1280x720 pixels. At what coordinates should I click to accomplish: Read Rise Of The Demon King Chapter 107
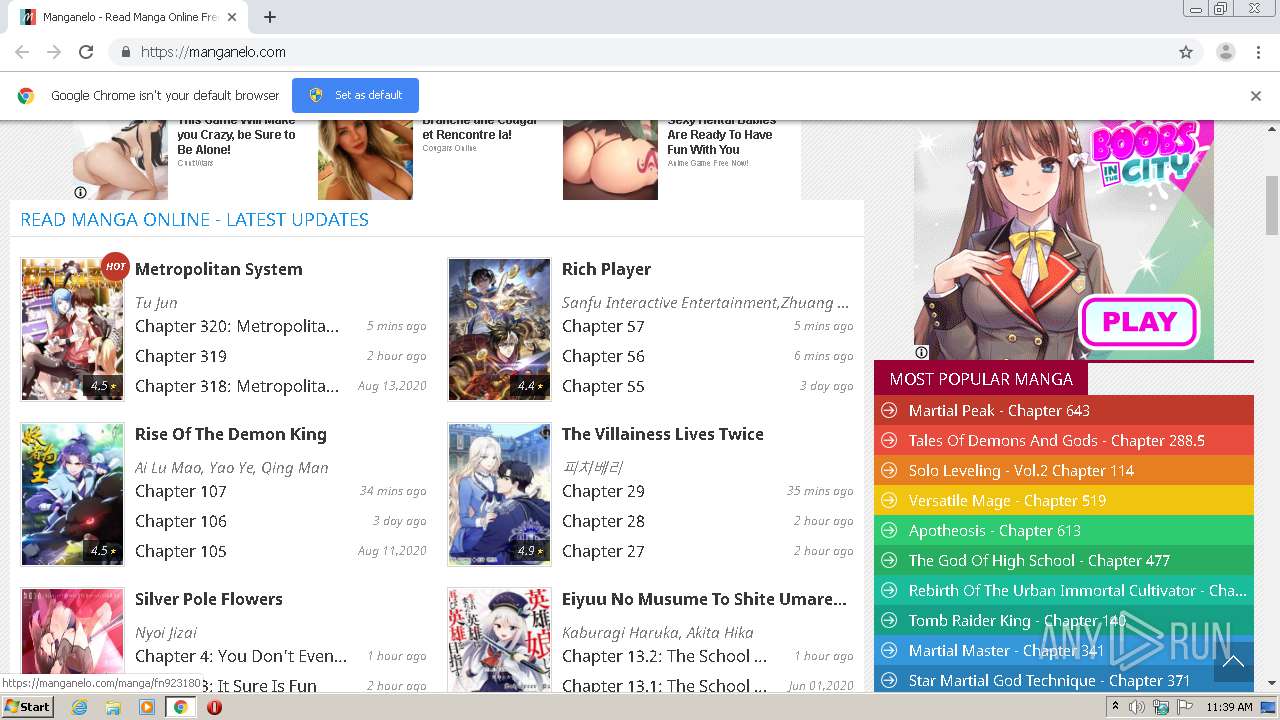pos(181,491)
